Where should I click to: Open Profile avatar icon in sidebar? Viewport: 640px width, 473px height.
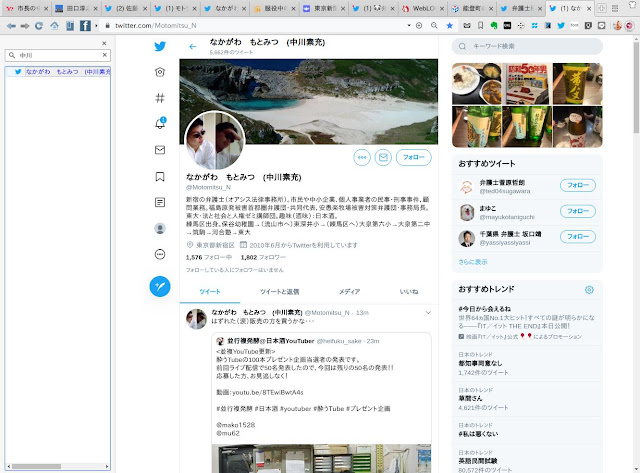(x=160, y=229)
